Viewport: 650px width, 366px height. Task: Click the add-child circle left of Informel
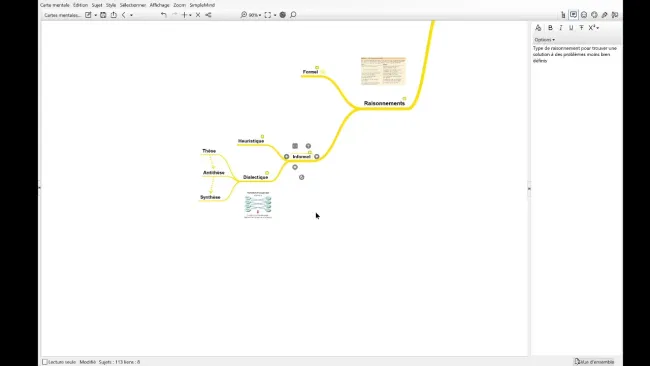point(286,157)
